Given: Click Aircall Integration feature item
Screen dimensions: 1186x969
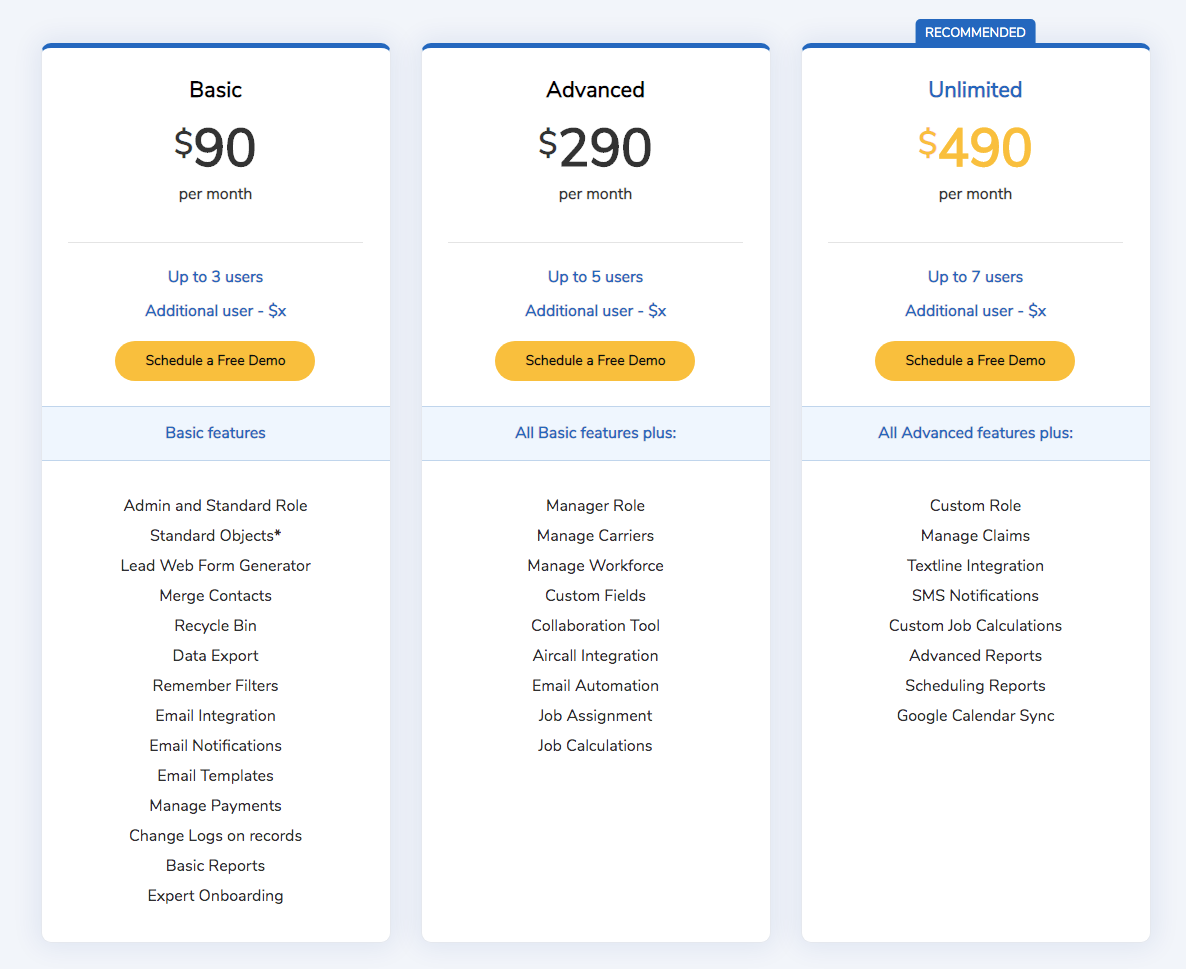Looking at the screenshot, I should [595, 656].
